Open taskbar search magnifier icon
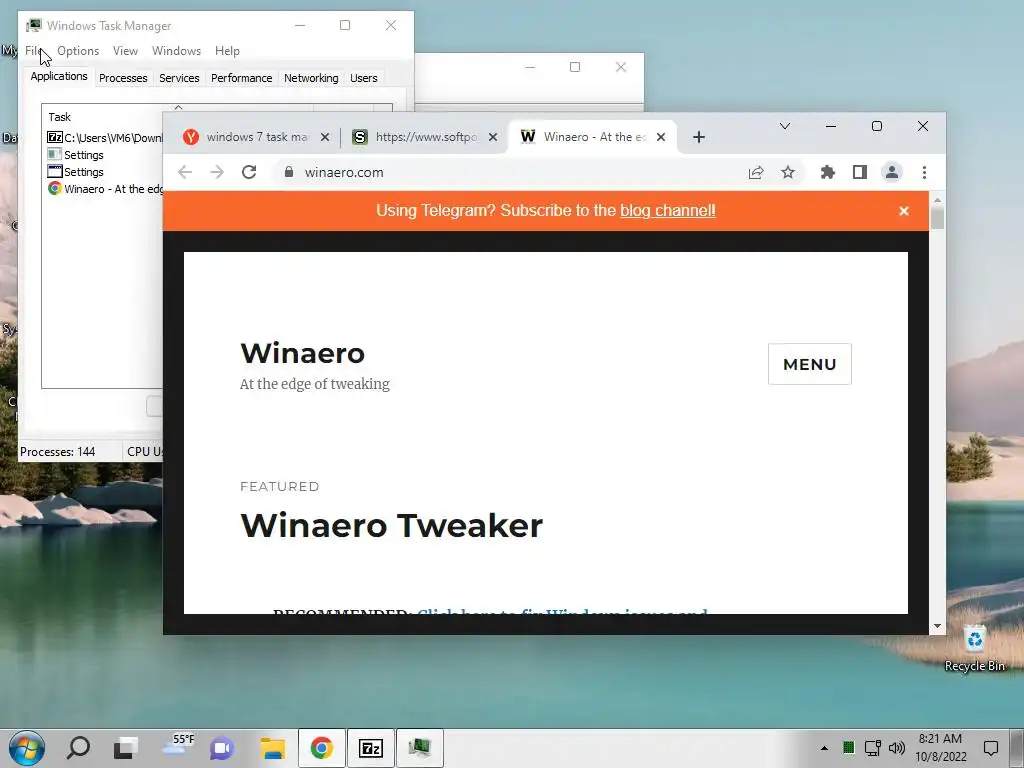This screenshot has width=1024, height=768. [x=78, y=748]
